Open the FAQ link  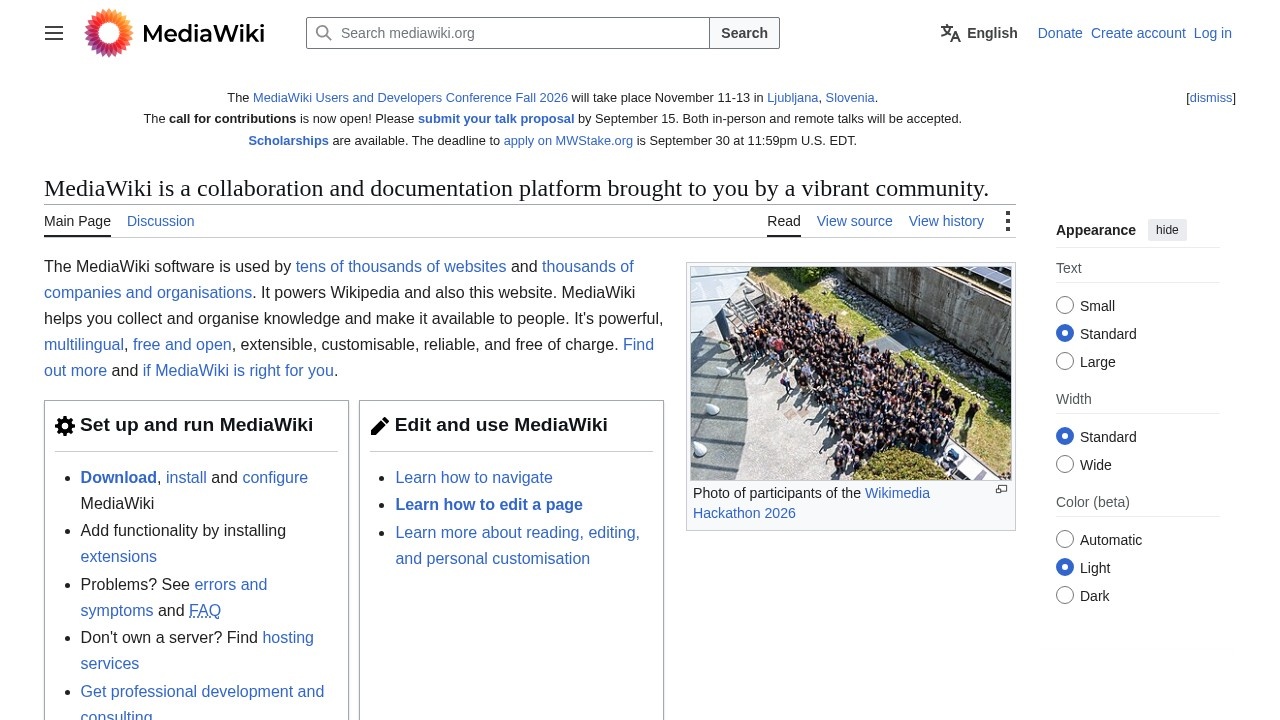[205, 611]
